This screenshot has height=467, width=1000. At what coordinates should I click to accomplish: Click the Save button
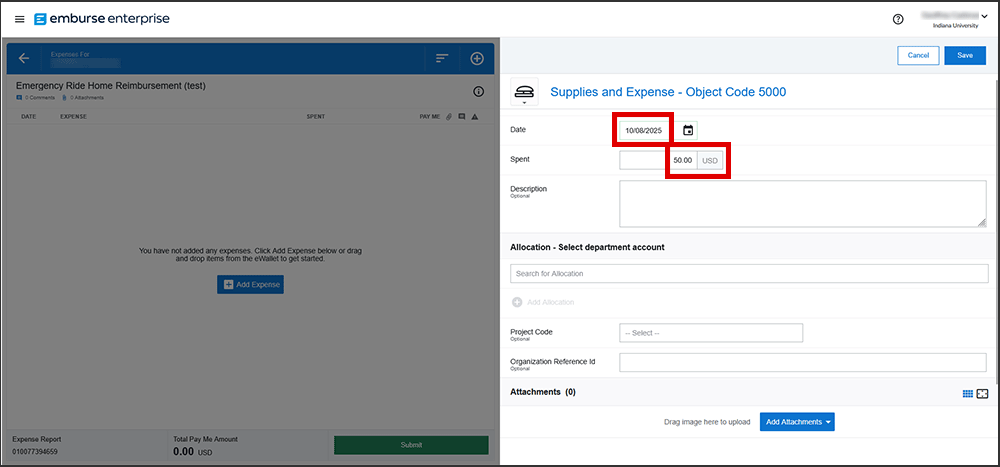point(964,56)
